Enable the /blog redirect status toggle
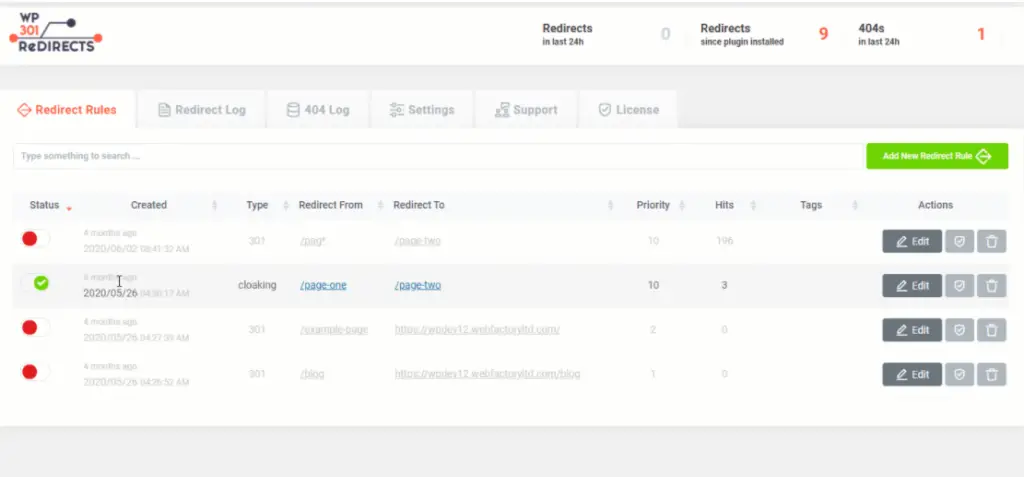The width and height of the screenshot is (1024, 477). point(35,372)
